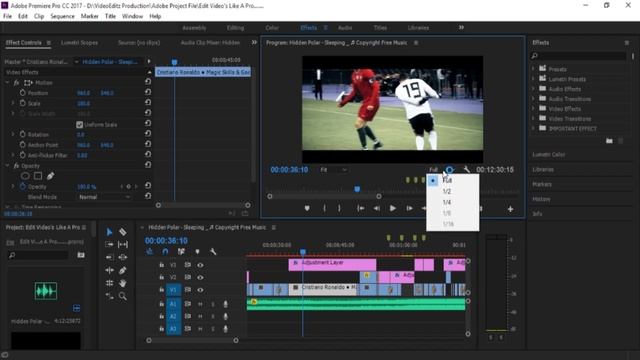Switch to Color workspace tab
The width and height of the screenshot is (640, 360).
(x=272, y=28)
